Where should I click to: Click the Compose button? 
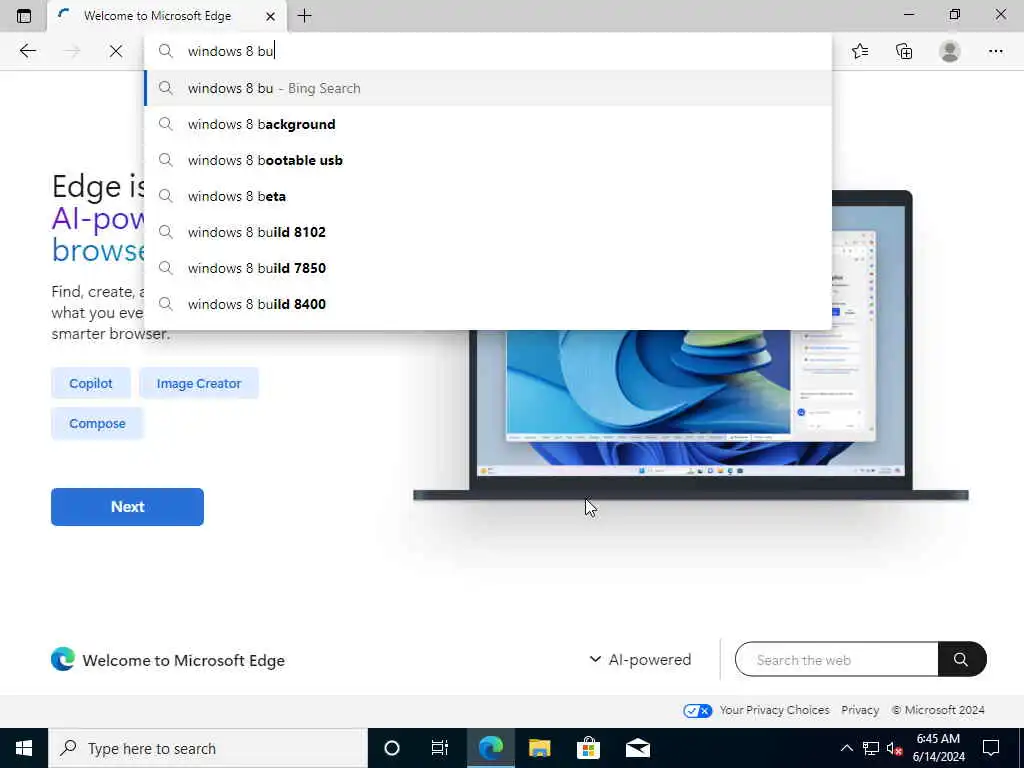[x=97, y=423]
